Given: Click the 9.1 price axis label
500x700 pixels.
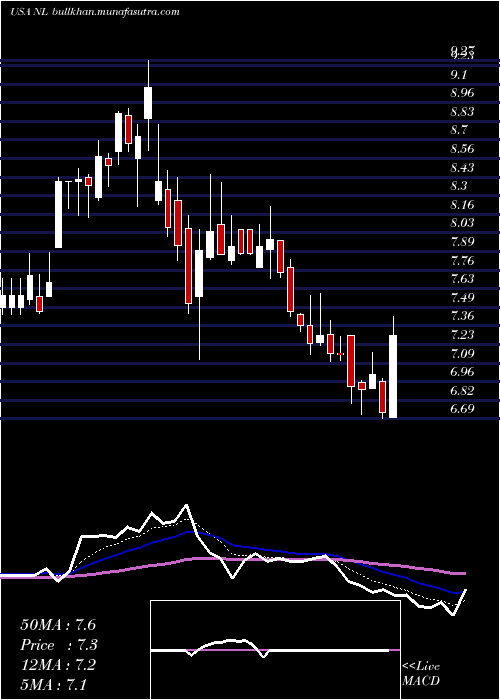Looking at the screenshot, I should (458, 75).
